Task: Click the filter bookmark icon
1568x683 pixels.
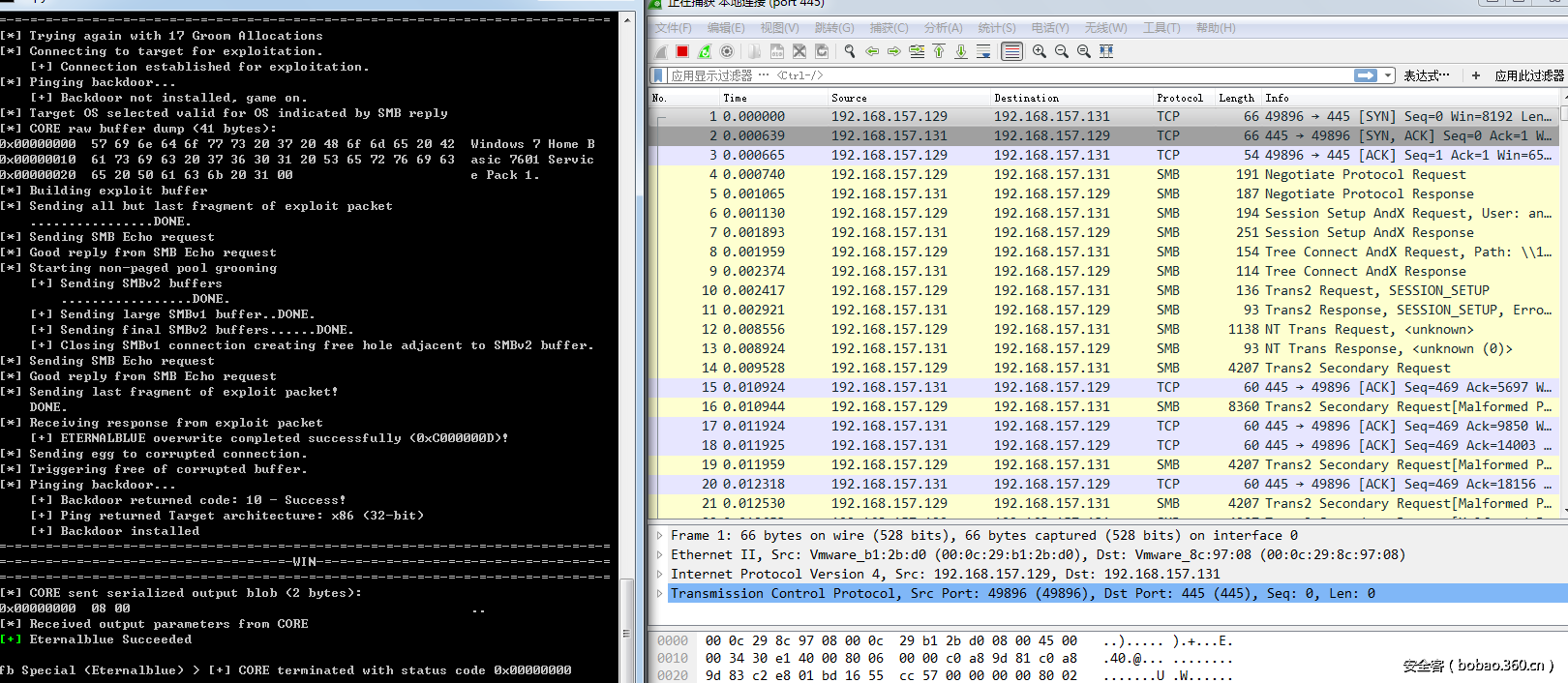Action: point(659,75)
